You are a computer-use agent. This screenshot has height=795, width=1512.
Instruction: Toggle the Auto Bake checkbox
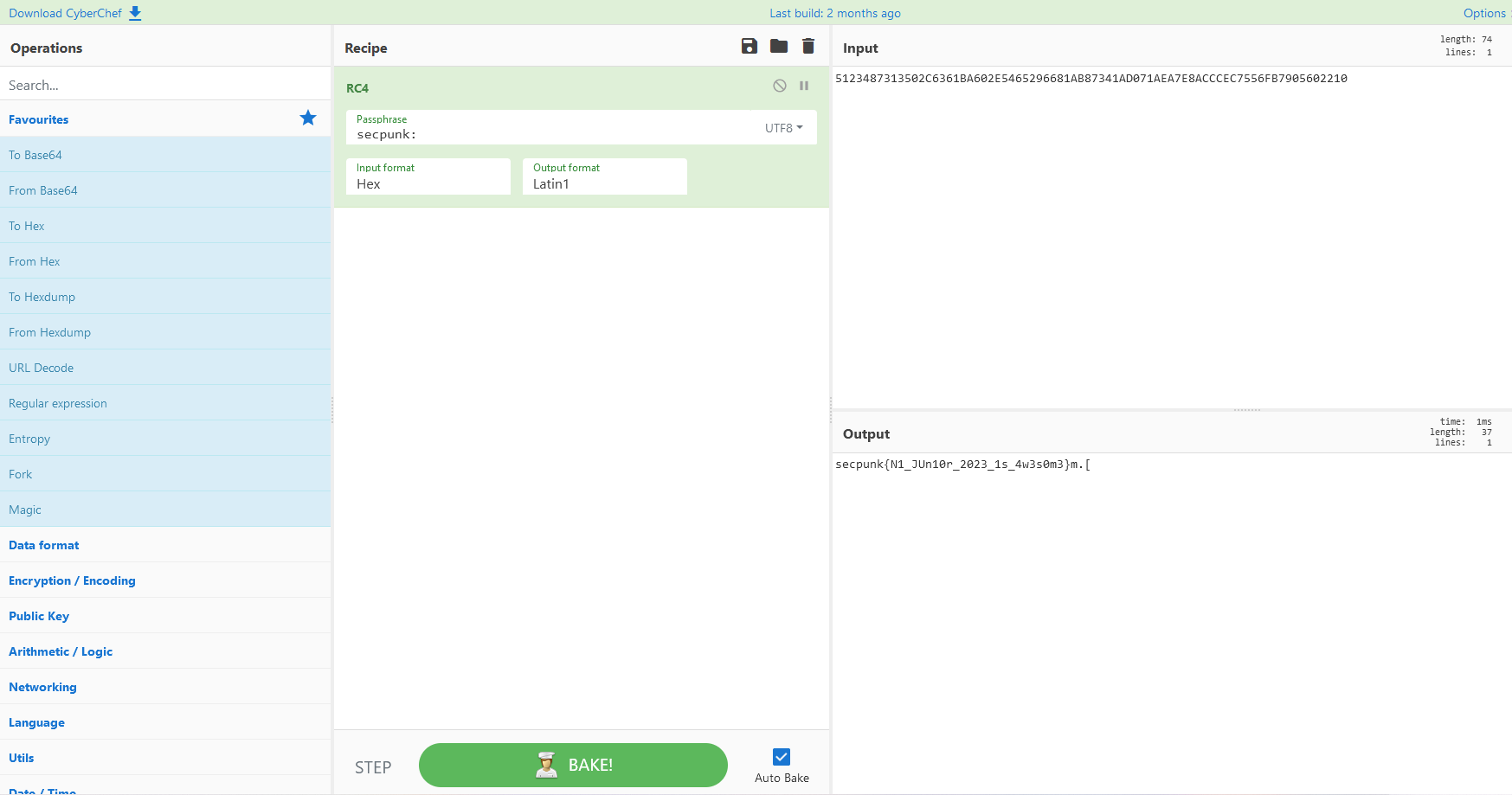(782, 757)
